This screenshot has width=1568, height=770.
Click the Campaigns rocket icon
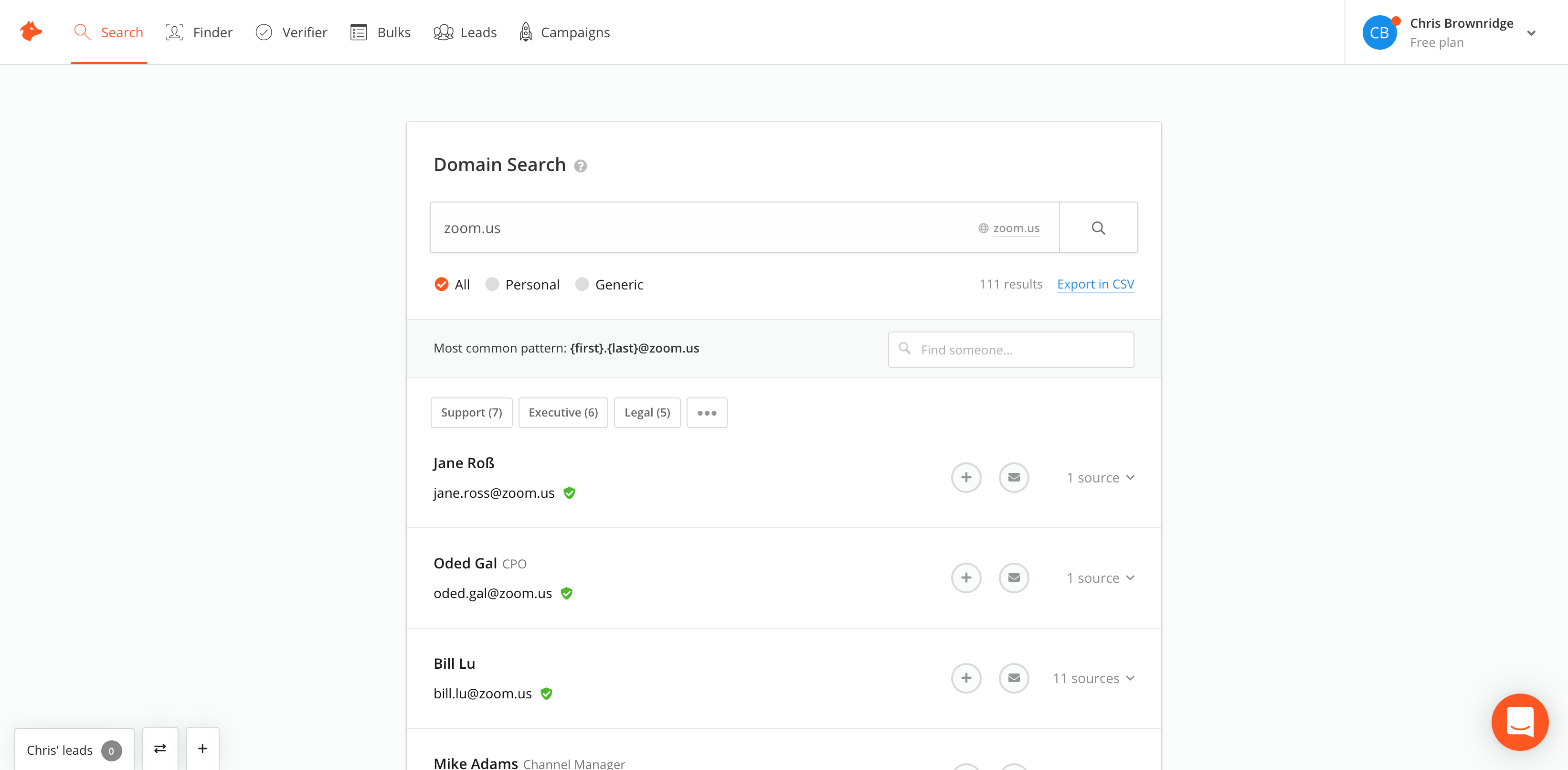click(x=526, y=32)
